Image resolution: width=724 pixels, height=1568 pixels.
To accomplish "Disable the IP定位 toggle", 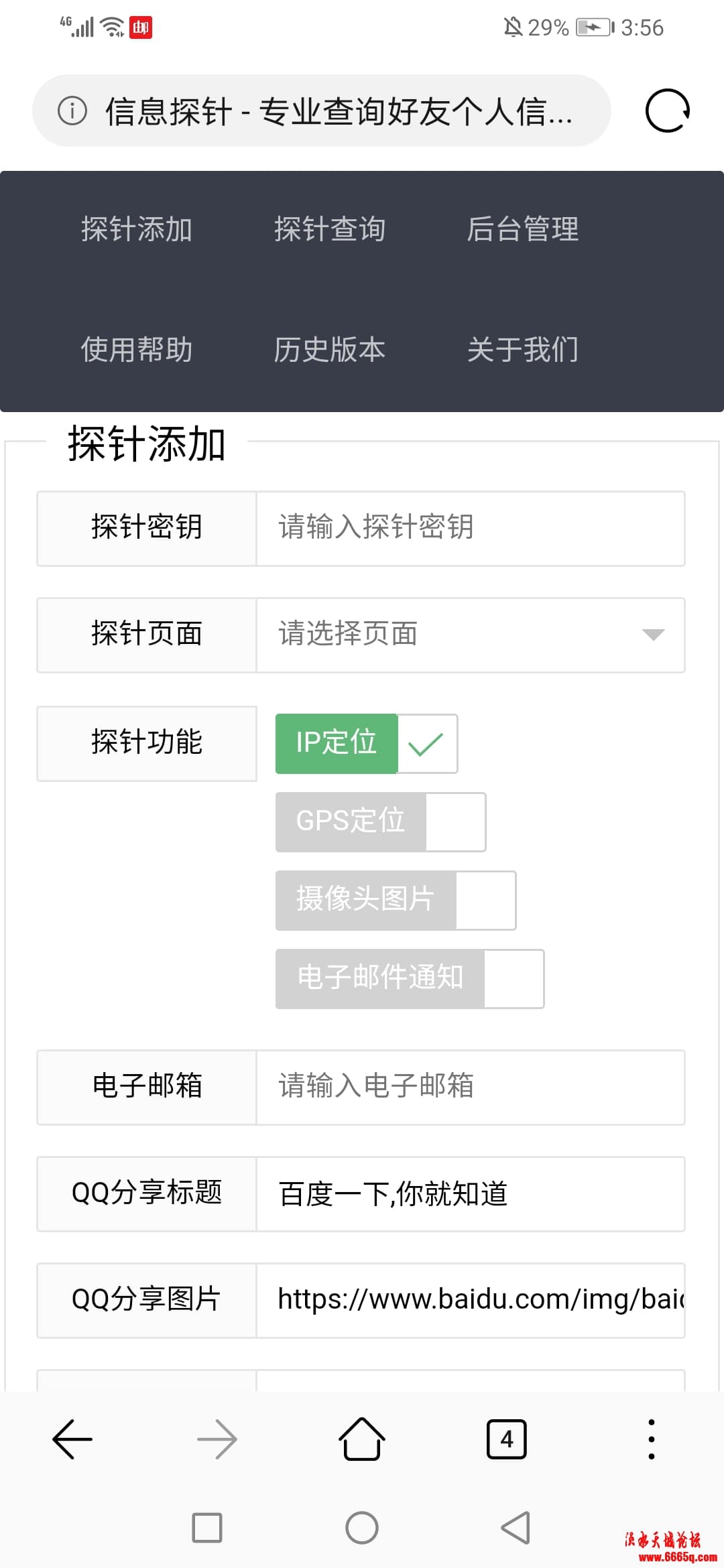I will point(367,744).
